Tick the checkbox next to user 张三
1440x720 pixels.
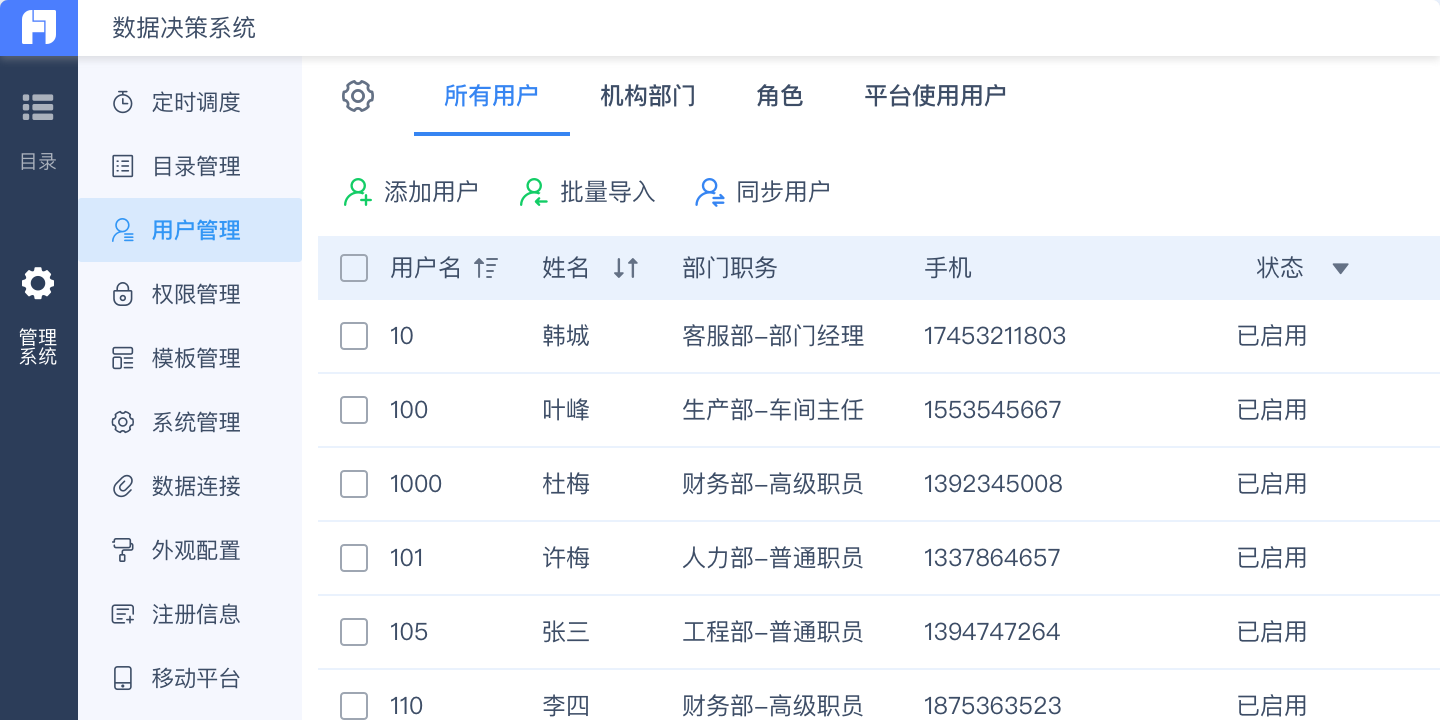pyautogui.click(x=354, y=632)
